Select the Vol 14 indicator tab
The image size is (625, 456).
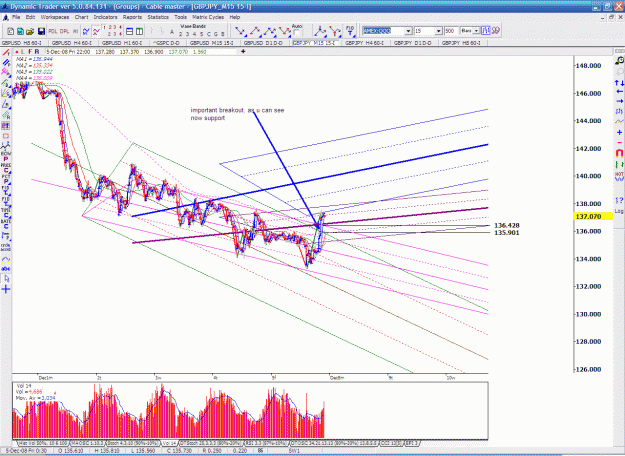169,443
